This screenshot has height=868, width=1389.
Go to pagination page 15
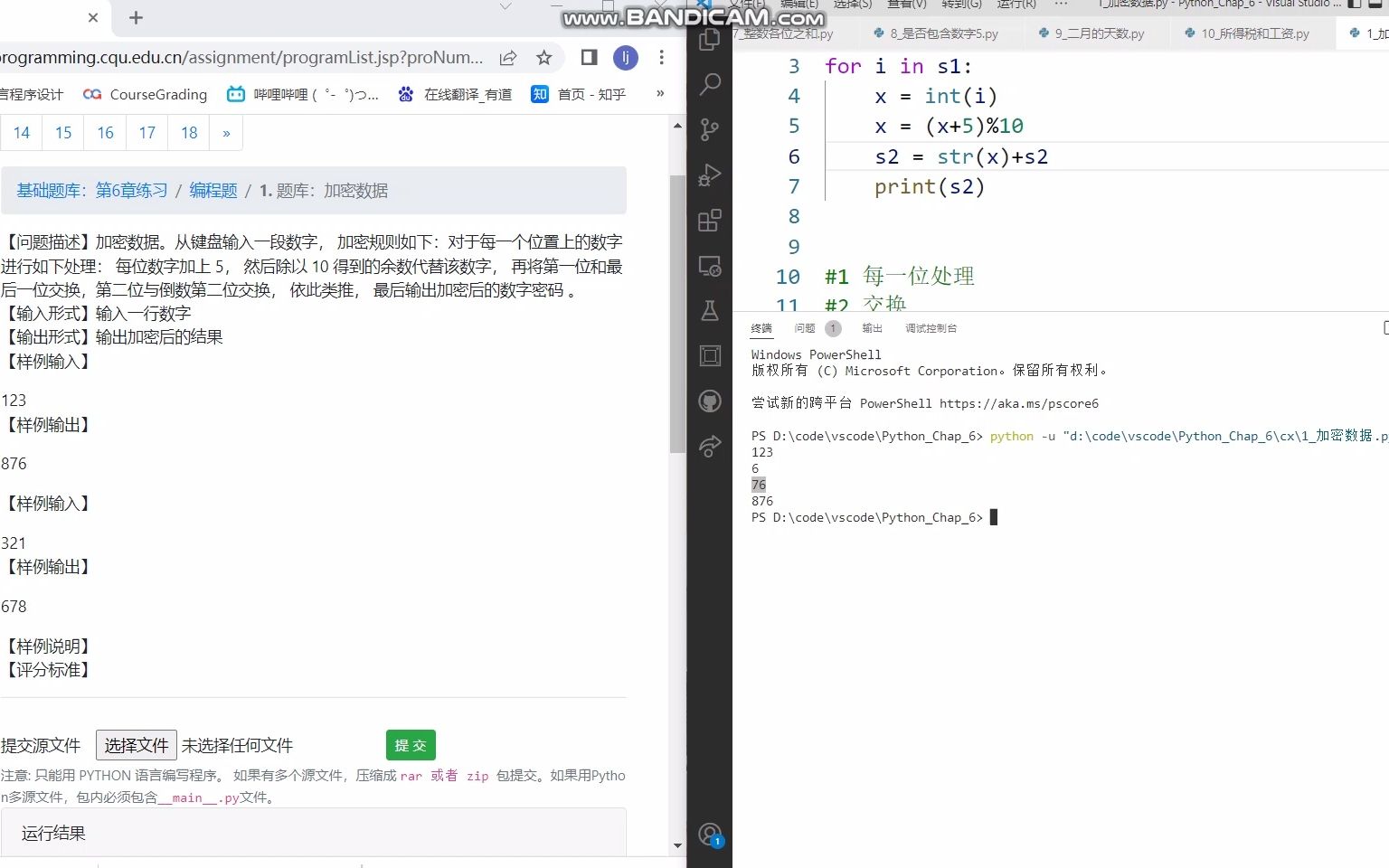(x=63, y=133)
